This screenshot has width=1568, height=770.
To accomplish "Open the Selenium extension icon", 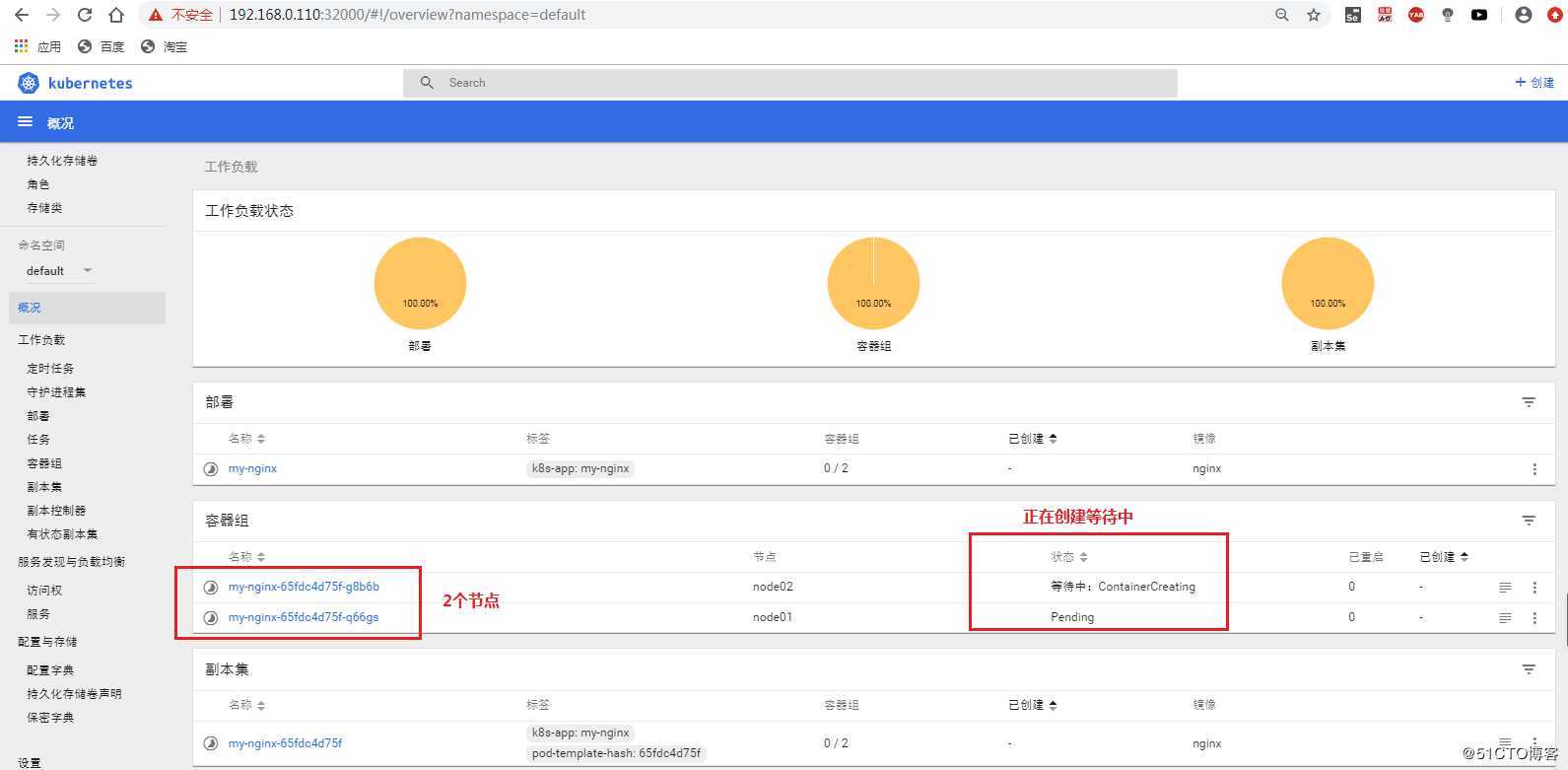I will (x=1353, y=15).
